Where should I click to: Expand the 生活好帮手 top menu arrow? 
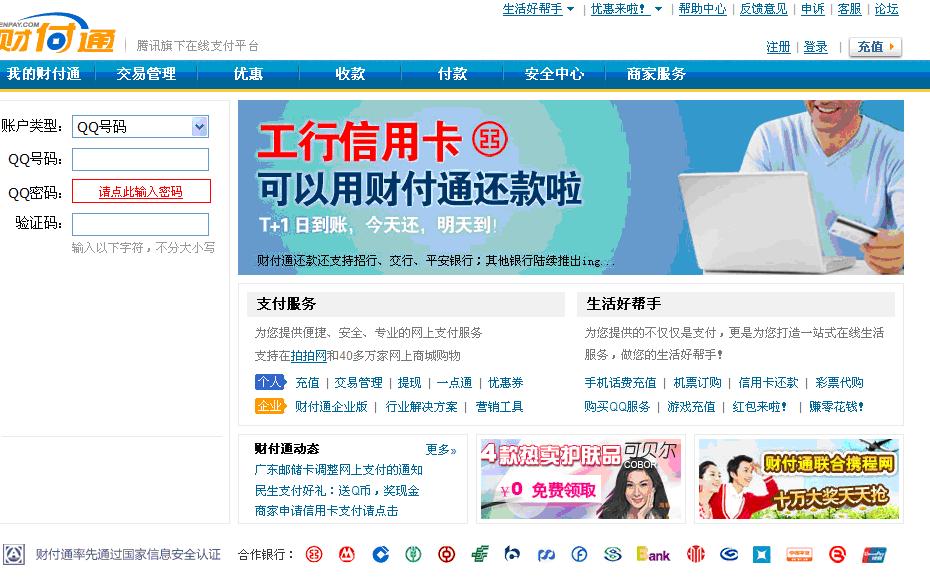coord(571,9)
